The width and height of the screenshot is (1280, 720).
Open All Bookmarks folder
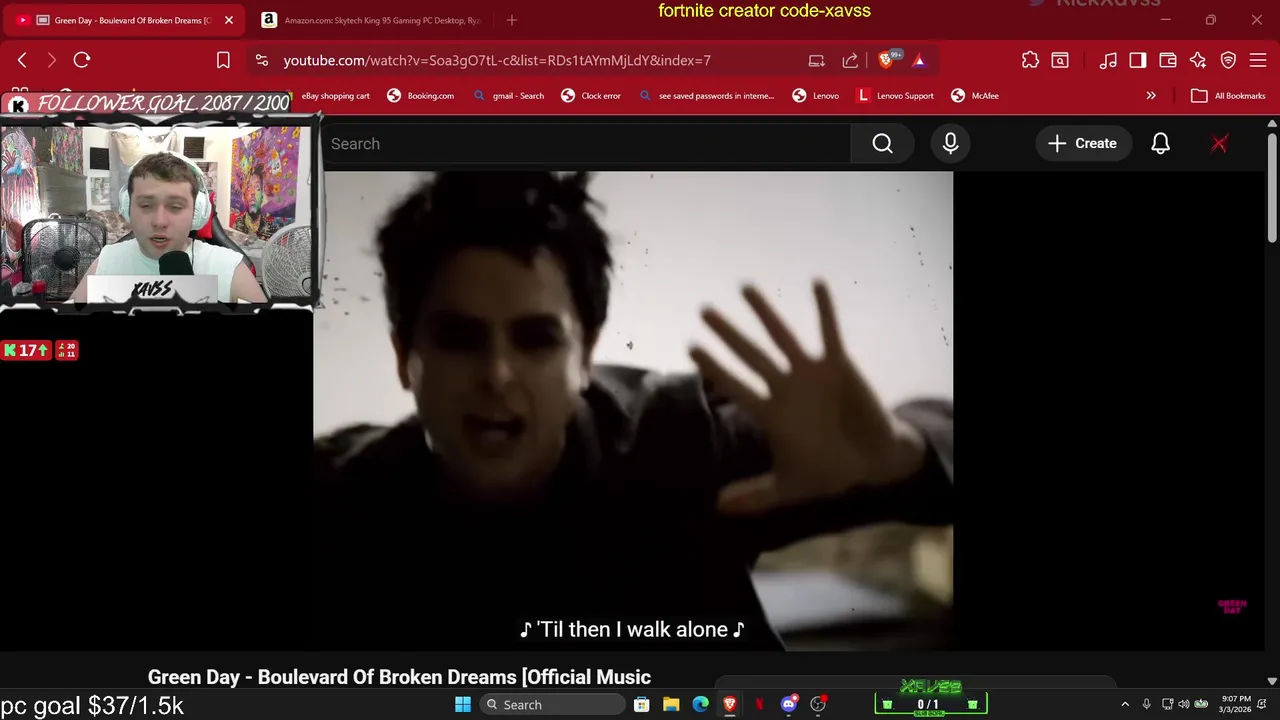pyautogui.click(x=1228, y=96)
